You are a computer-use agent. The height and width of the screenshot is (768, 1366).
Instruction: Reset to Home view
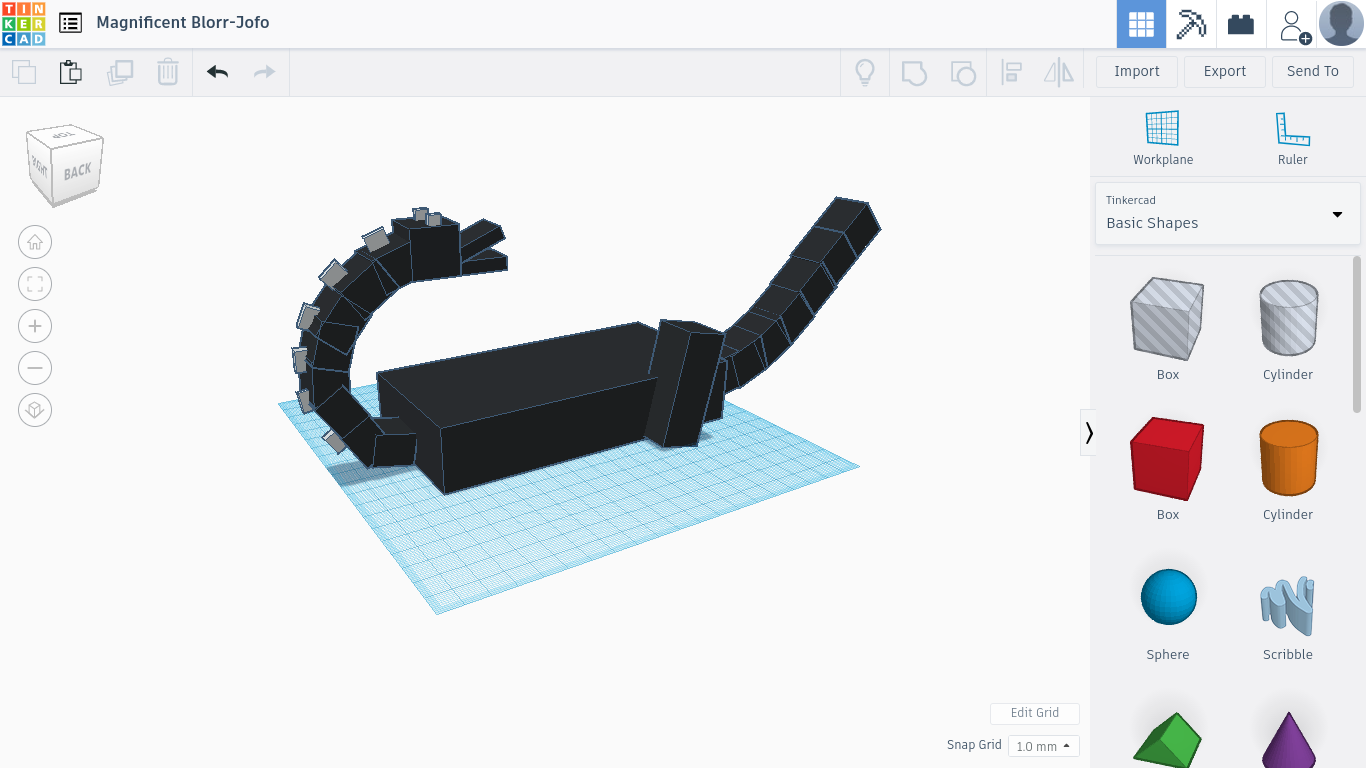[x=35, y=242]
